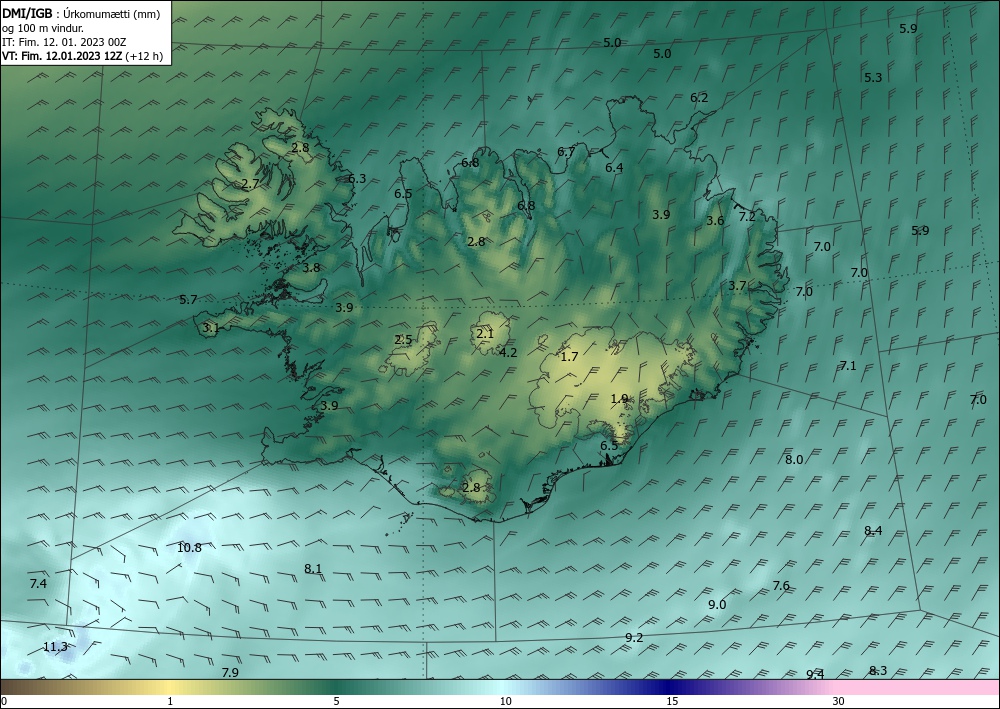Screen dimensions: 1000x709
Task: Select the 'VT: Fim. 12.01.2023 12Z (+12 h)' line
Action: [82, 56]
